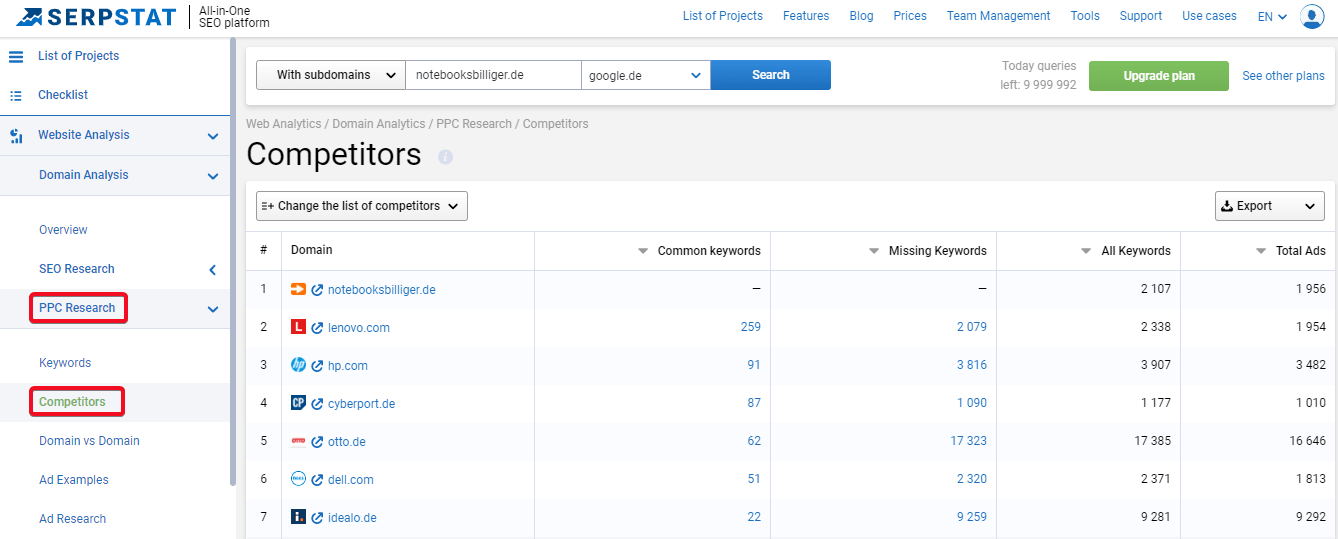The image size is (1338, 539).
Task: Select Keywords under PPC Research
Action: click(x=65, y=363)
